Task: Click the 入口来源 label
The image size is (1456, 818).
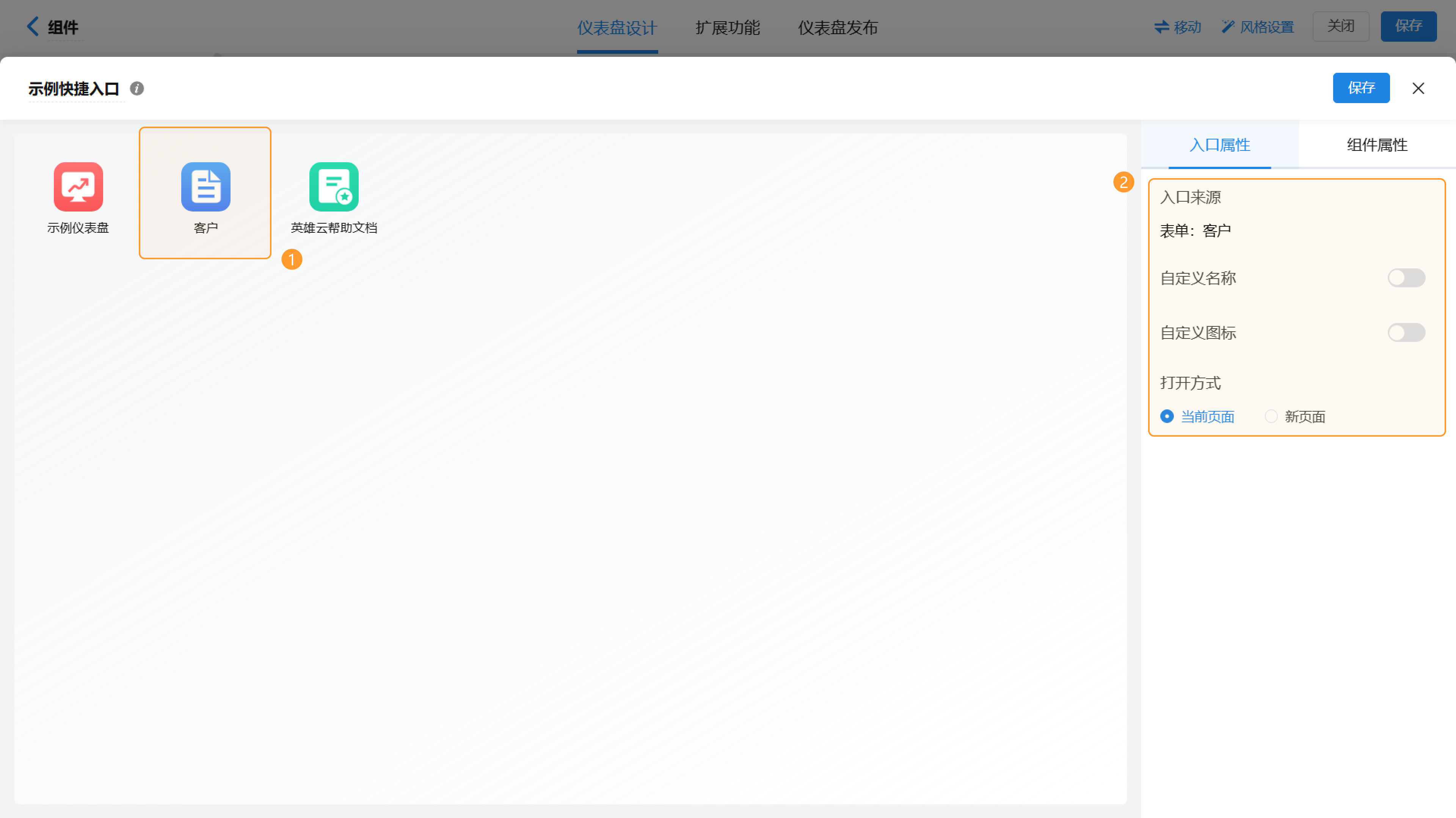Action: 1190,197
